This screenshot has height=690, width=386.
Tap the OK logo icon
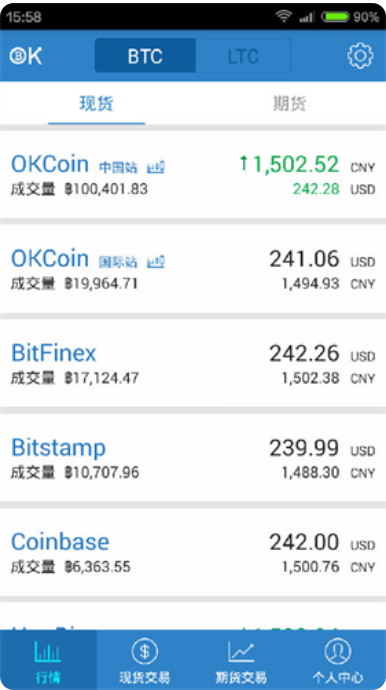click(26, 56)
